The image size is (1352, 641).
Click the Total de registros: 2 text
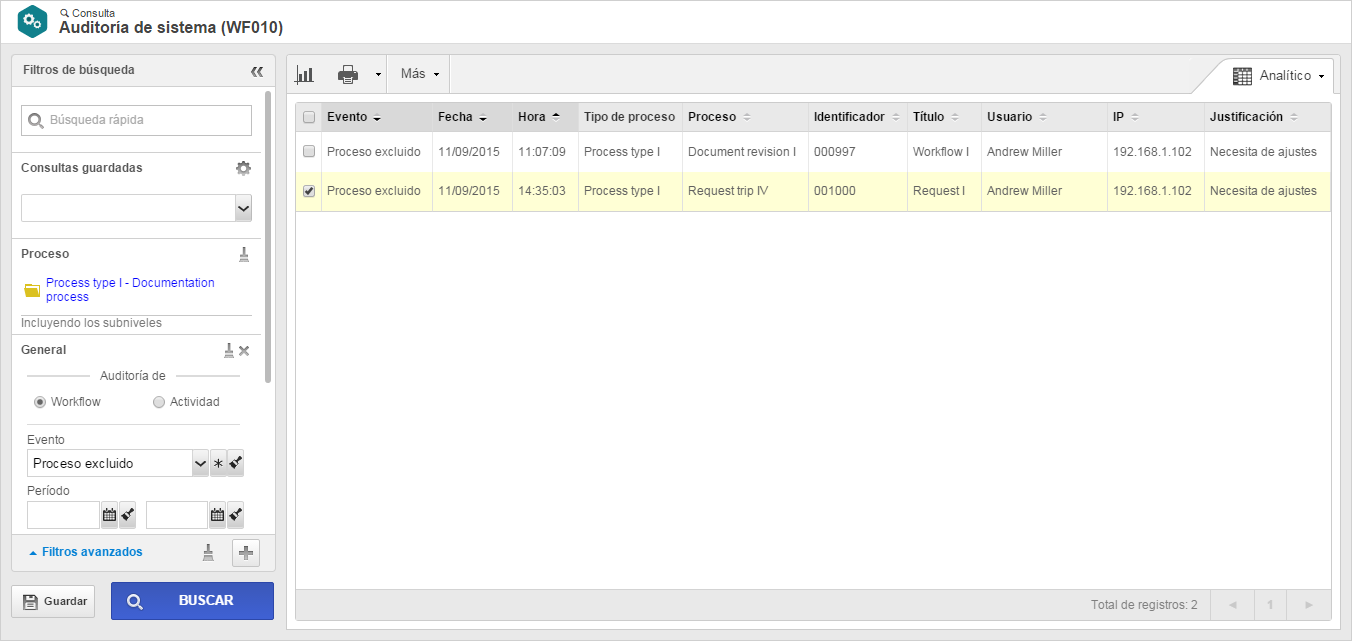(1144, 605)
